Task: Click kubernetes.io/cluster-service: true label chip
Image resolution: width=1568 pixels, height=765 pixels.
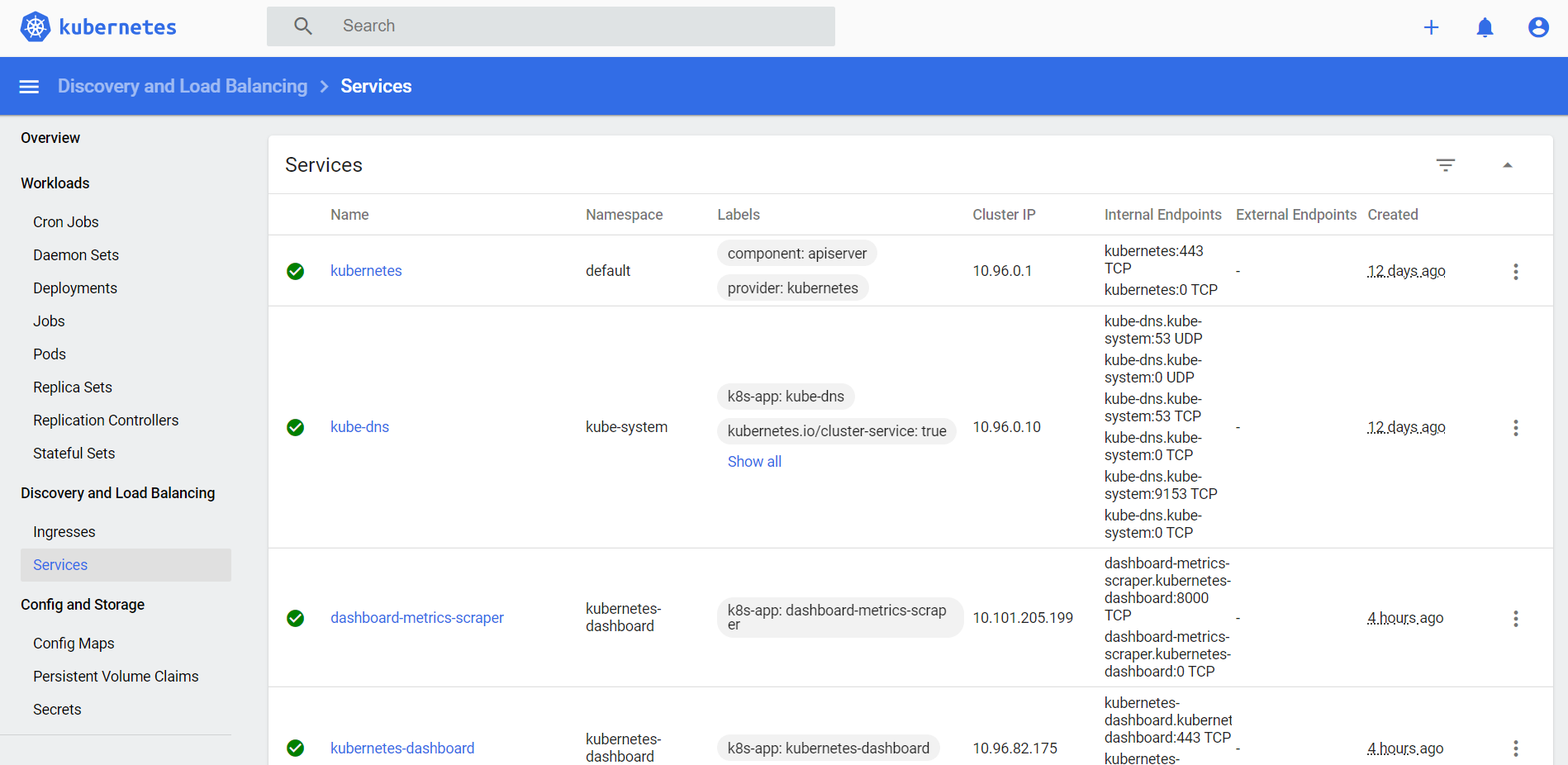Action: (x=837, y=431)
